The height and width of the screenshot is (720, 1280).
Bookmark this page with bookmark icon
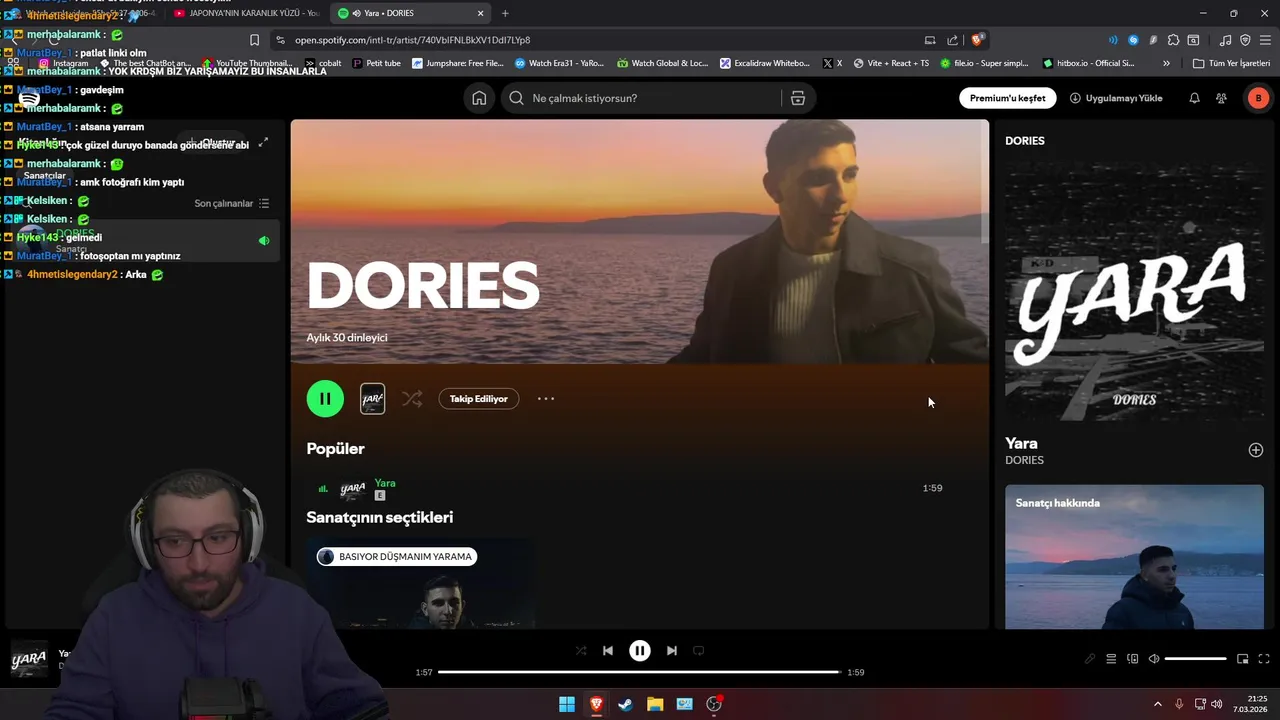pyautogui.click(x=254, y=40)
